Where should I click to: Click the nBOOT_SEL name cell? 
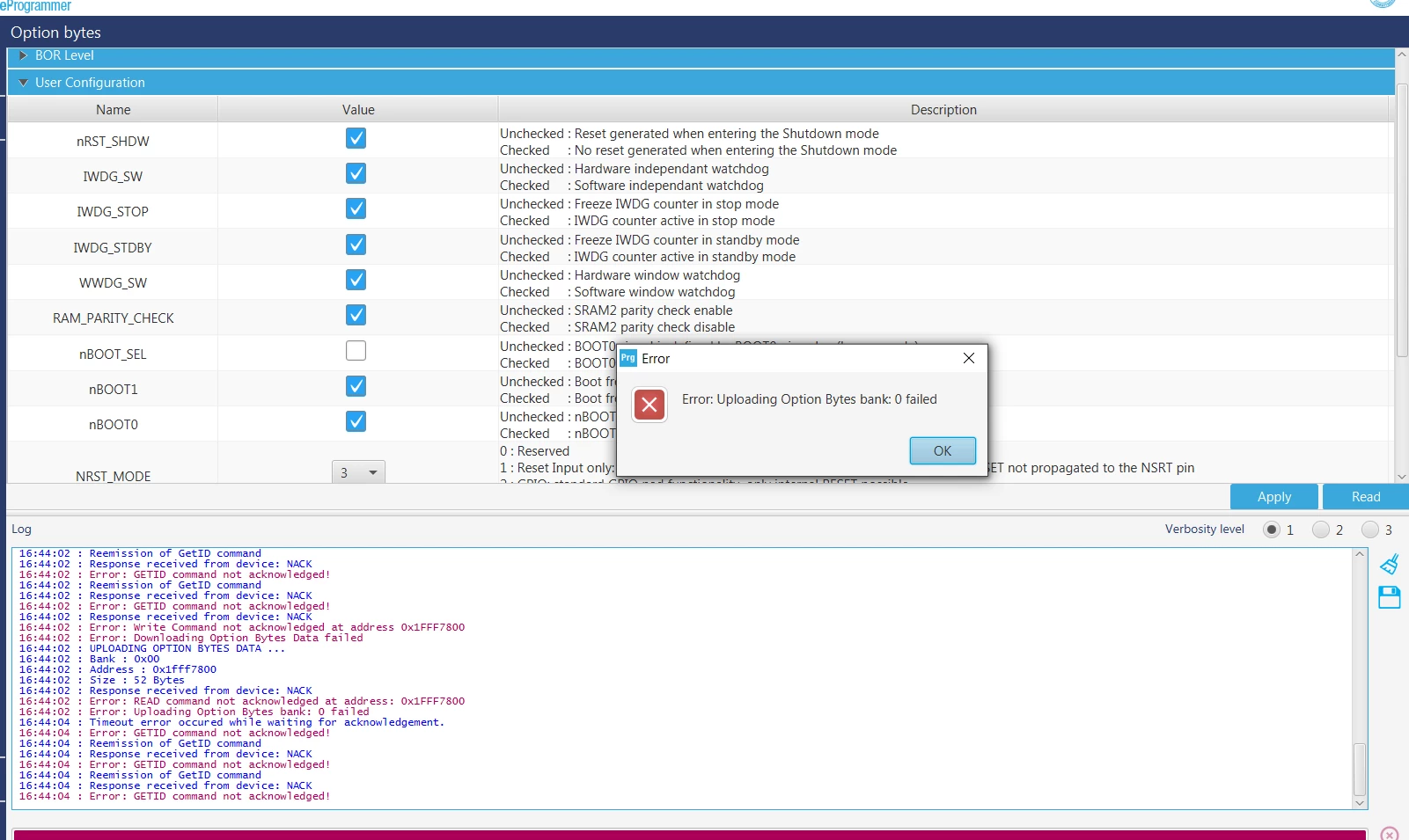pyautogui.click(x=113, y=354)
